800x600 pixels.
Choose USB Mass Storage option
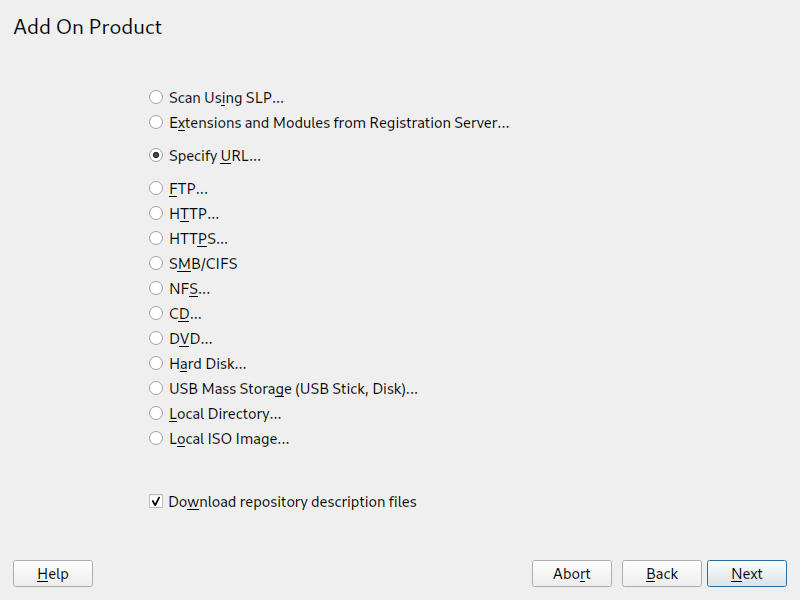(156, 389)
